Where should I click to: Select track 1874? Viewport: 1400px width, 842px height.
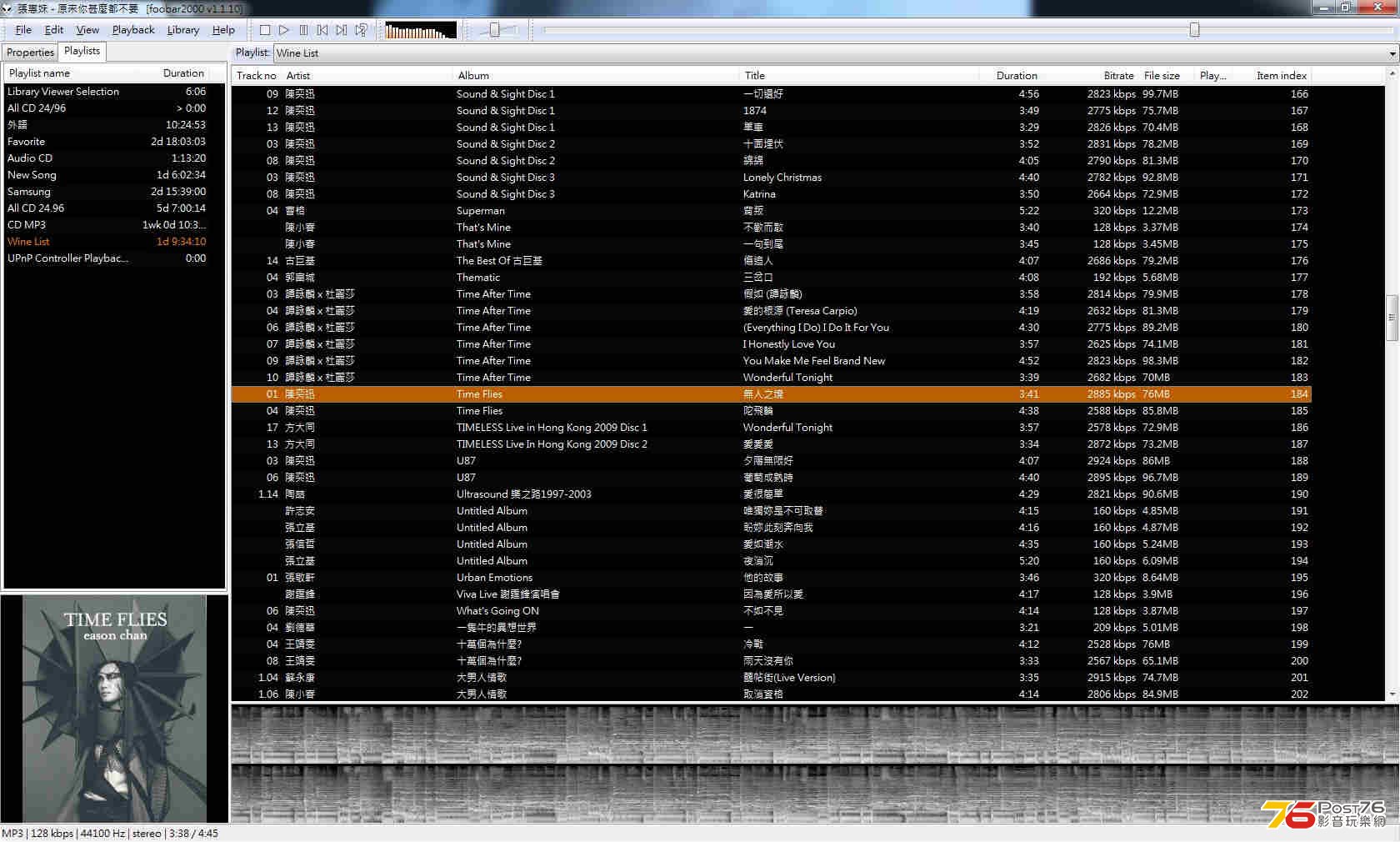(772, 111)
